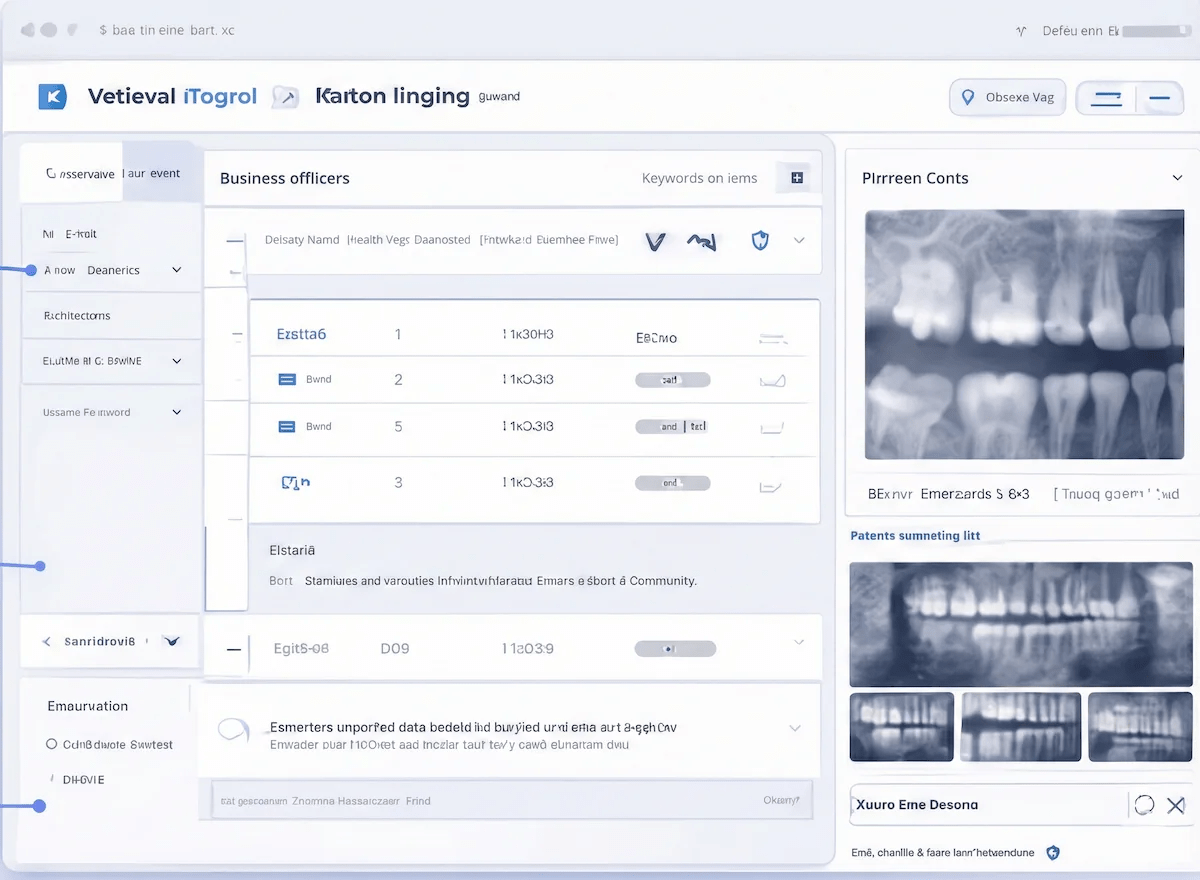Screen dimensions: 1200x880
Task: Click the slider handle beside A now Deanerics
Action: pyautogui.click(x=30, y=270)
